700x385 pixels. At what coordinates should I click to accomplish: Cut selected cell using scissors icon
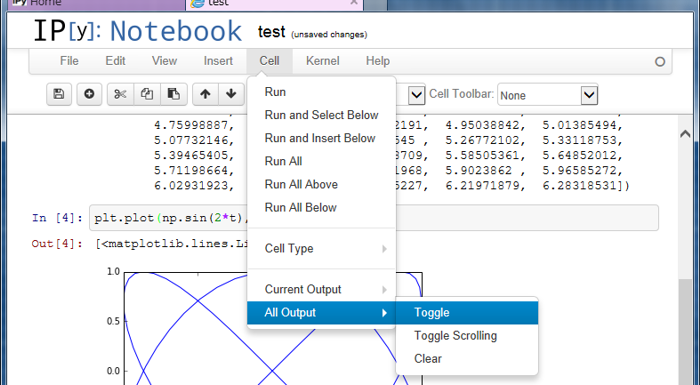click(120, 94)
